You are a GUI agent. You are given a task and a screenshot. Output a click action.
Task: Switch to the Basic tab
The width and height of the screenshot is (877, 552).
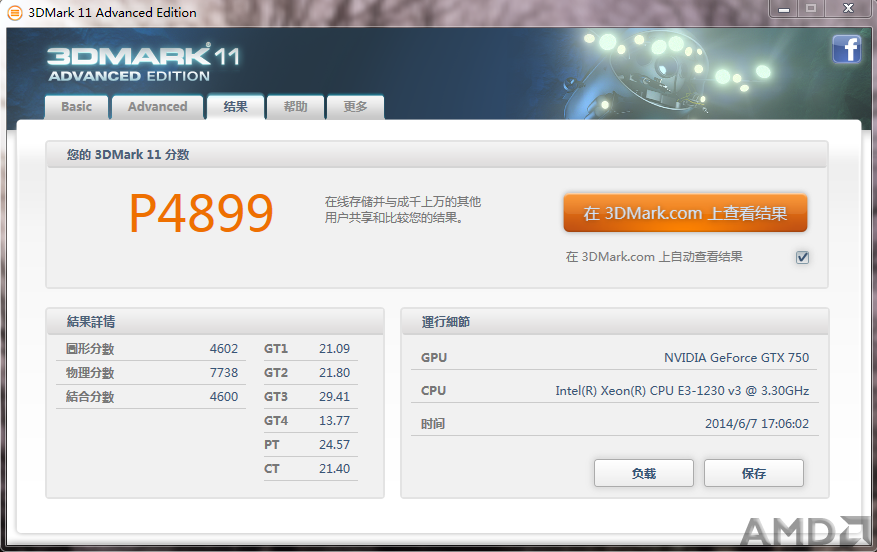pos(77,107)
